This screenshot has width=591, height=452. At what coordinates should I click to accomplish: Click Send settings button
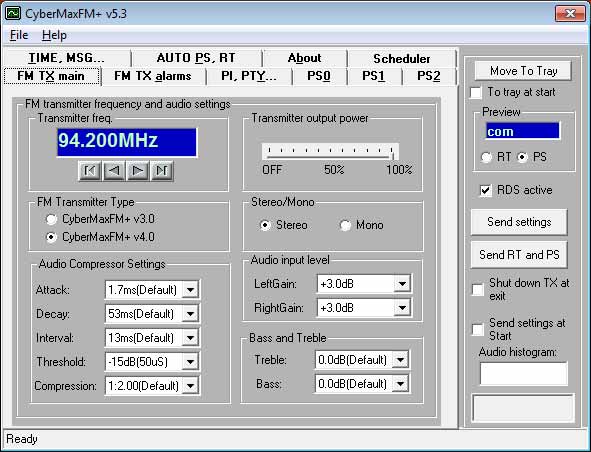click(519, 222)
